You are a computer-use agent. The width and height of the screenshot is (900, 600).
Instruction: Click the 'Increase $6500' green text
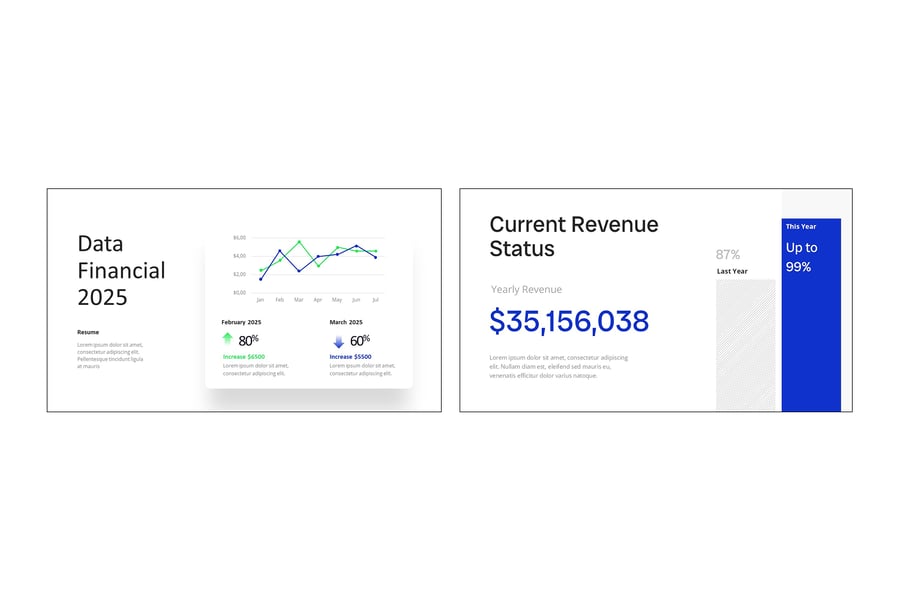coord(243,357)
